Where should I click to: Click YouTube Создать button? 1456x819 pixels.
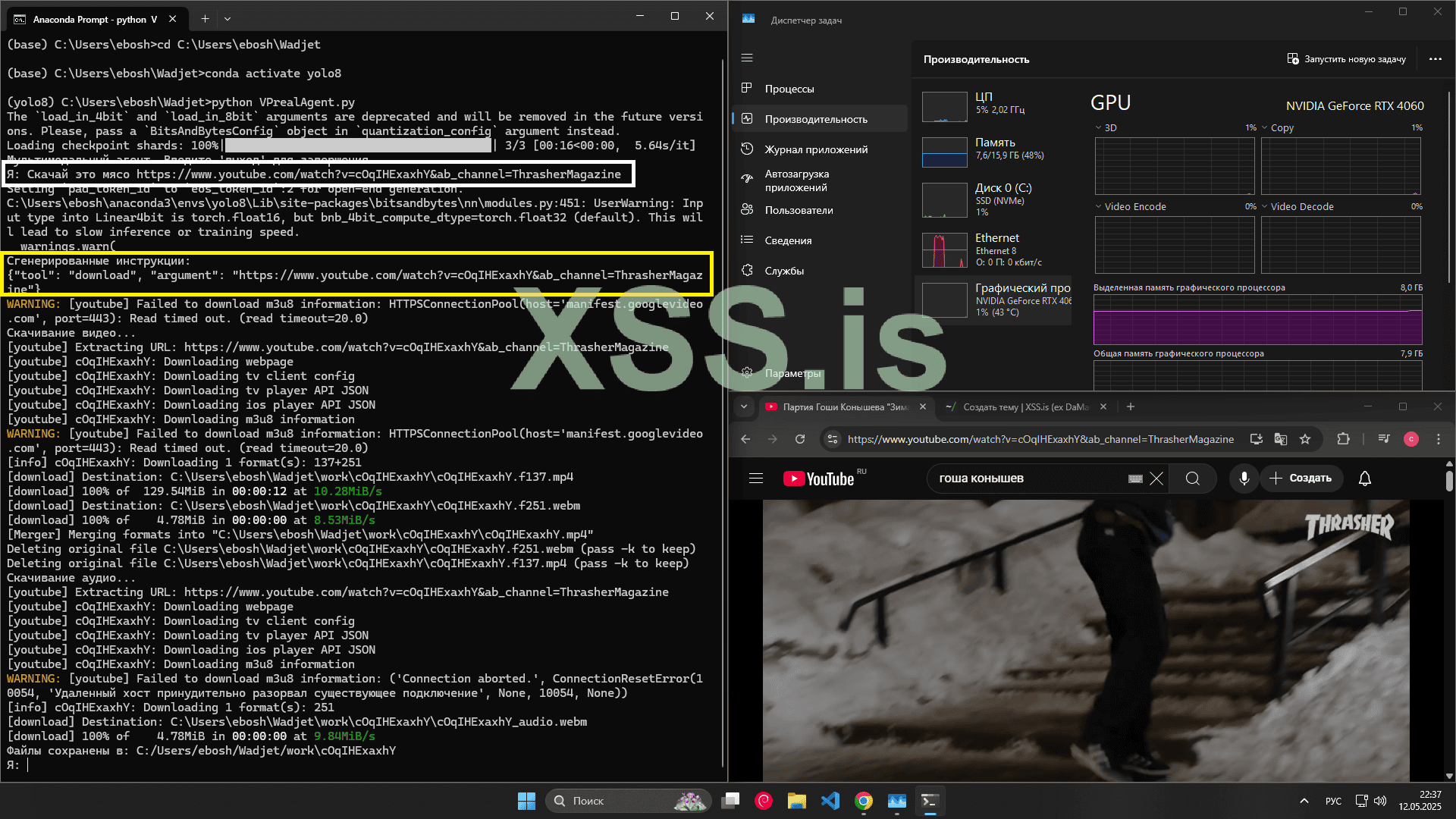1301,479
